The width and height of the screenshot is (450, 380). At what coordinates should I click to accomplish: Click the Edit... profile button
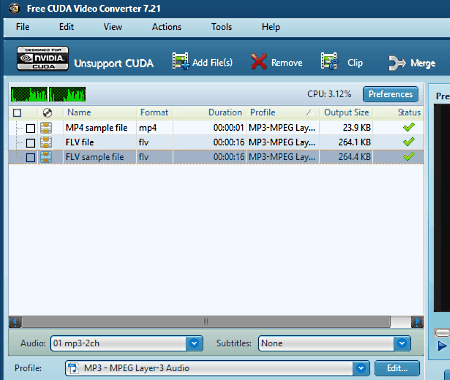click(397, 368)
